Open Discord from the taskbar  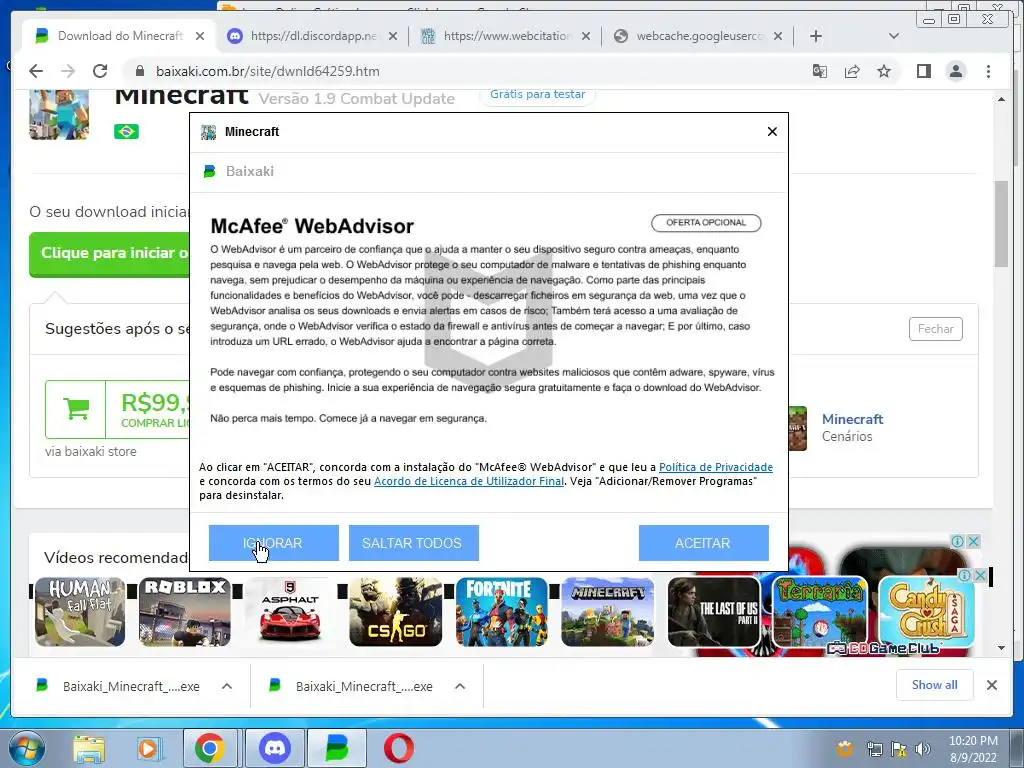(x=275, y=748)
